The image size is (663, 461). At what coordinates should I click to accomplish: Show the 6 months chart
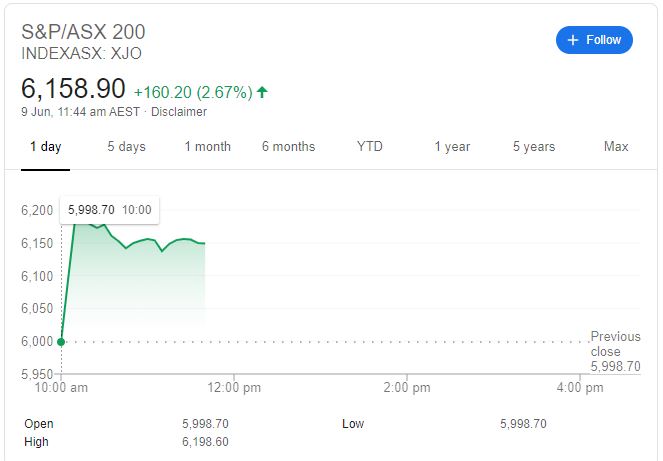[x=288, y=147]
